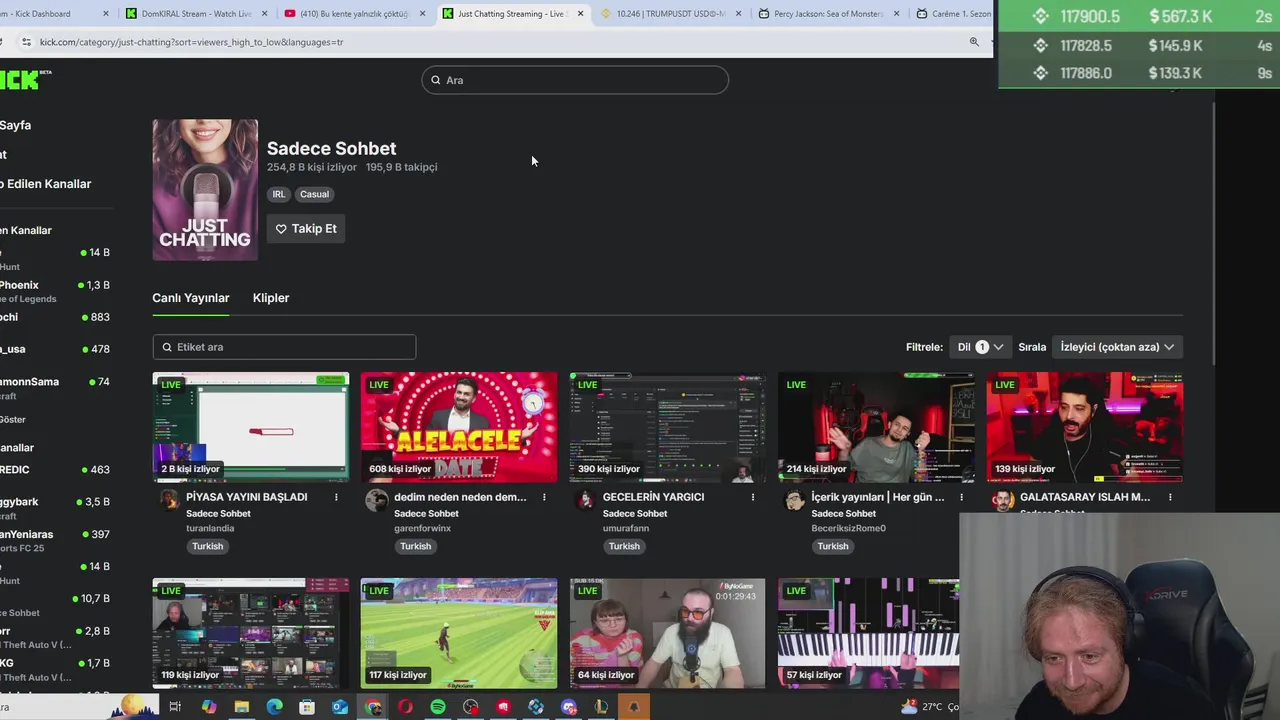Viewport: 1280px width, 720px height.
Task: Open PİYASA YAYINI BAŞLADI stream thumbnail
Action: click(251, 427)
